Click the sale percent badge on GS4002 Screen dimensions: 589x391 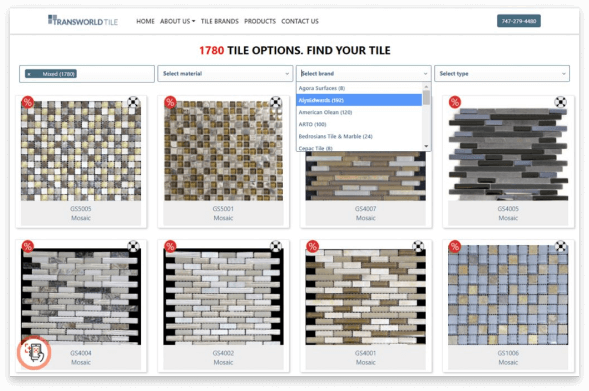(x=170, y=246)
